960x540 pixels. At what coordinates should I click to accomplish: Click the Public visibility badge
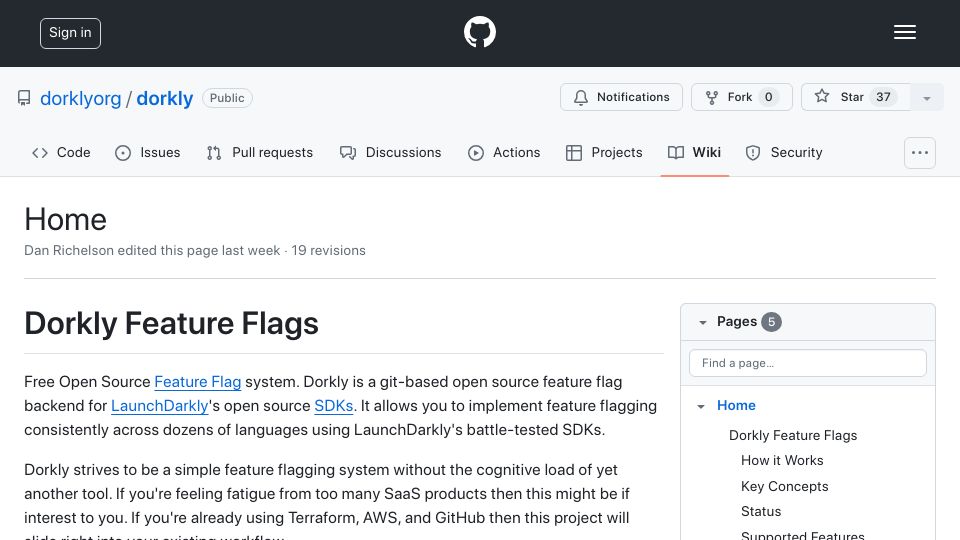[x=227, y=98]
